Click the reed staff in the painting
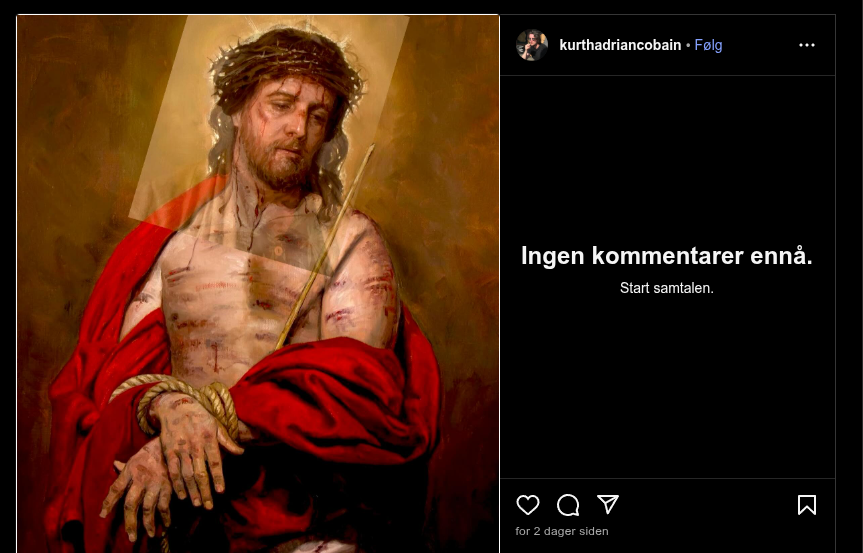Screen dimensions: 863x553 325,248
